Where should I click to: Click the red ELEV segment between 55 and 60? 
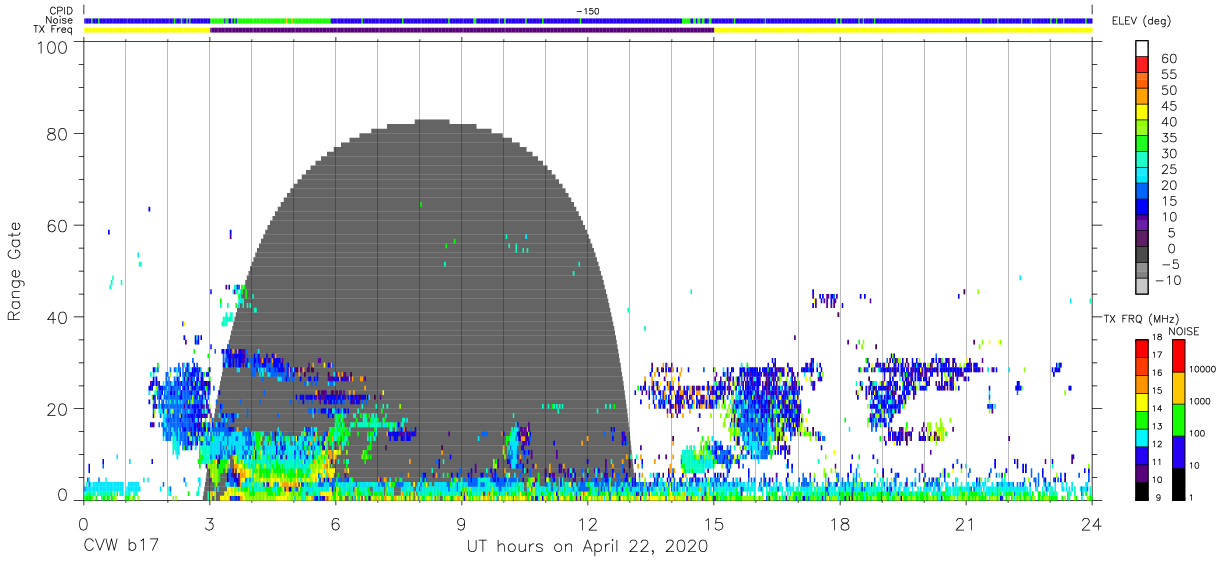(1141, 64)
